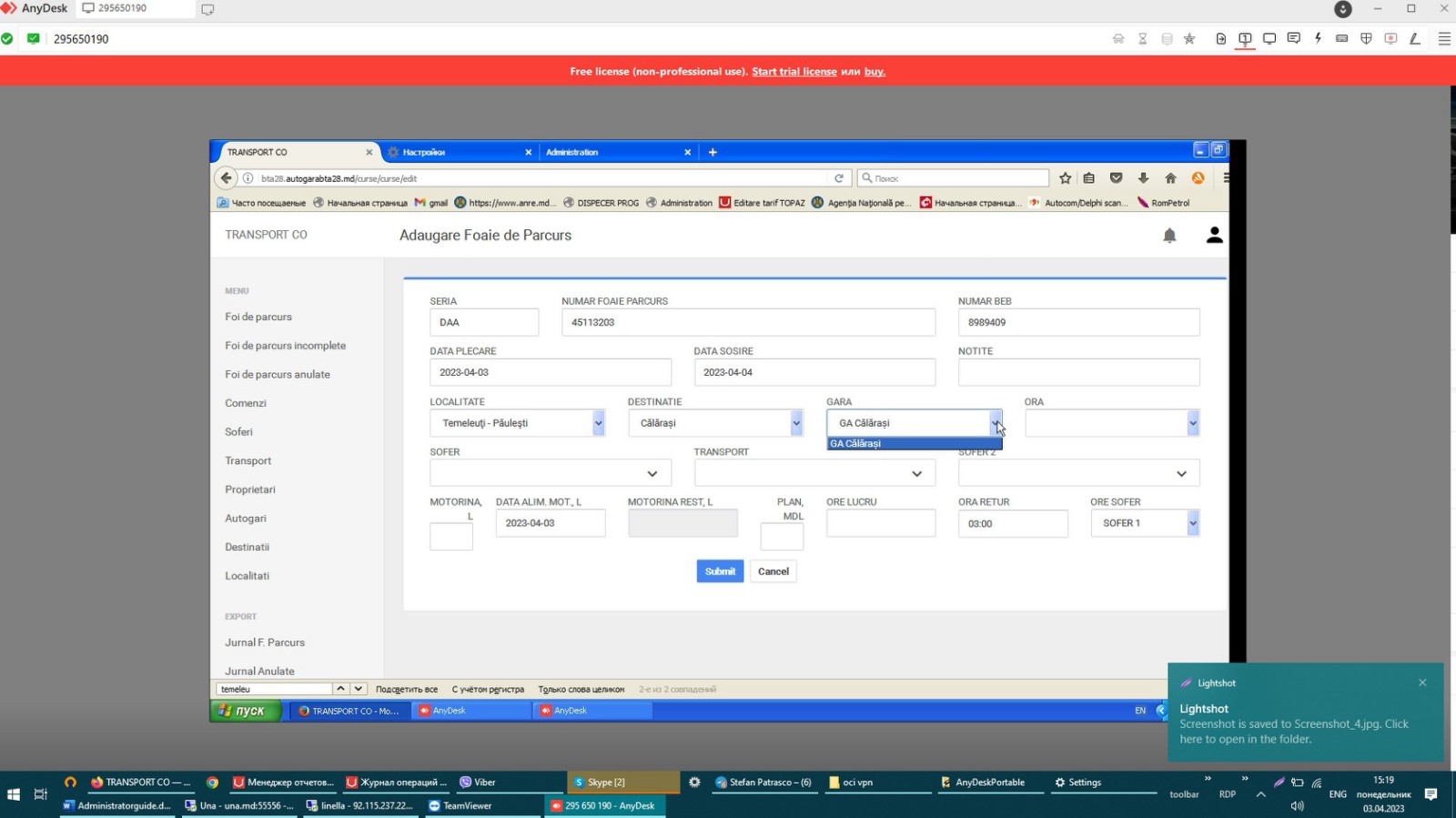Open remote Windows пуск start button

[x=246, y=711]
